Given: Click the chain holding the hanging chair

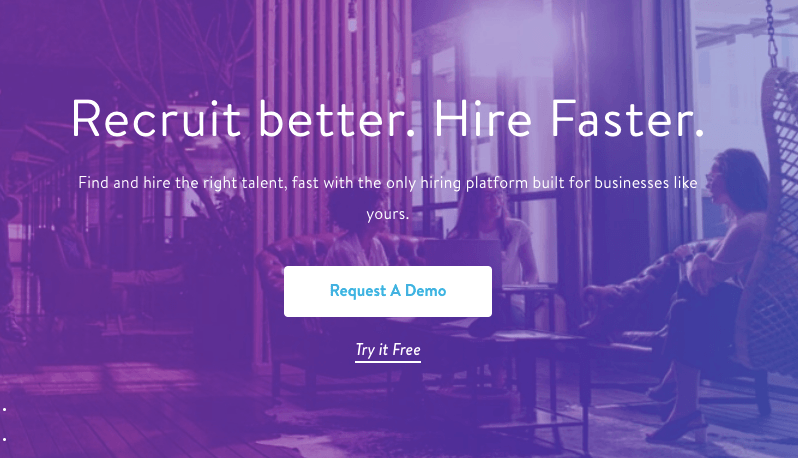Looking at the screenshot, I should 772,33.
